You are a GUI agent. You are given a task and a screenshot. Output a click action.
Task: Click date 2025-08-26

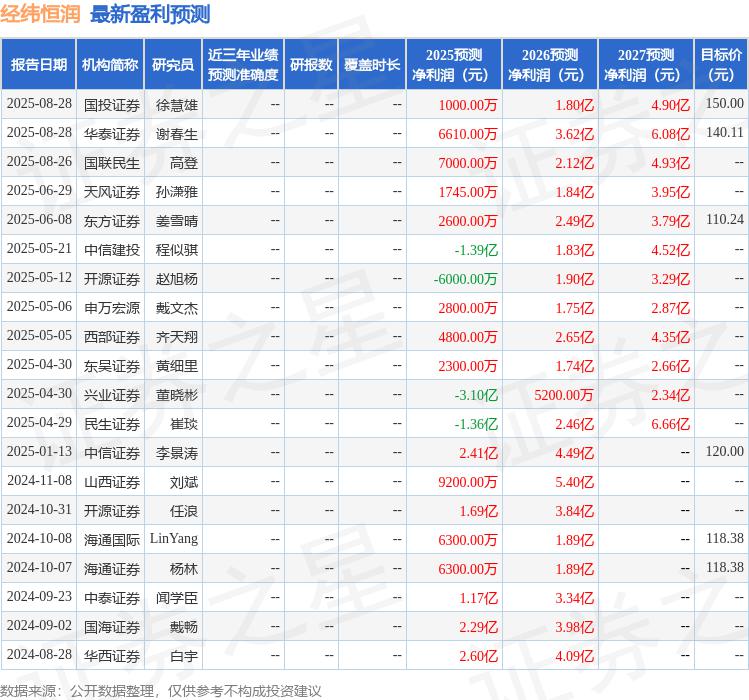(x=39, y=162)
